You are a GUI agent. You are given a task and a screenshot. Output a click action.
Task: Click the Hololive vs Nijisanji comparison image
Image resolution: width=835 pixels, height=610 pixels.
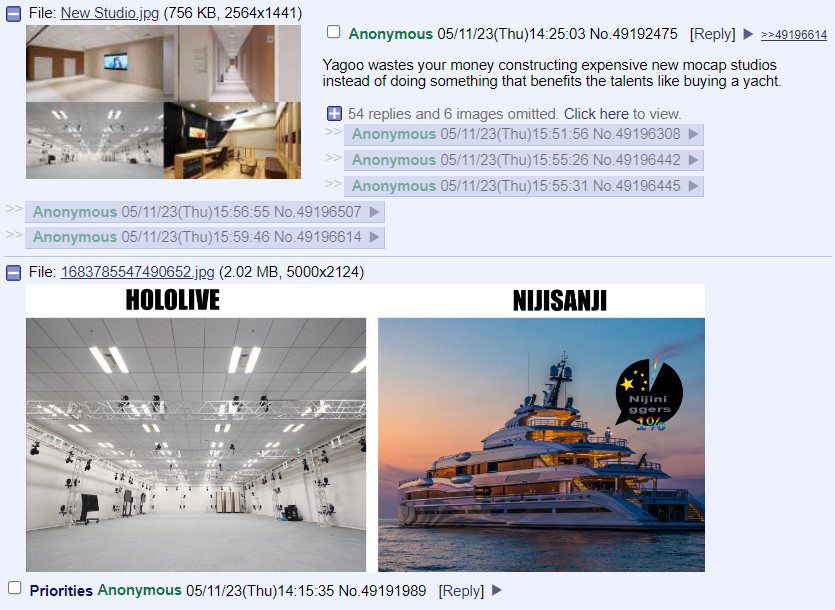(365, 428)
